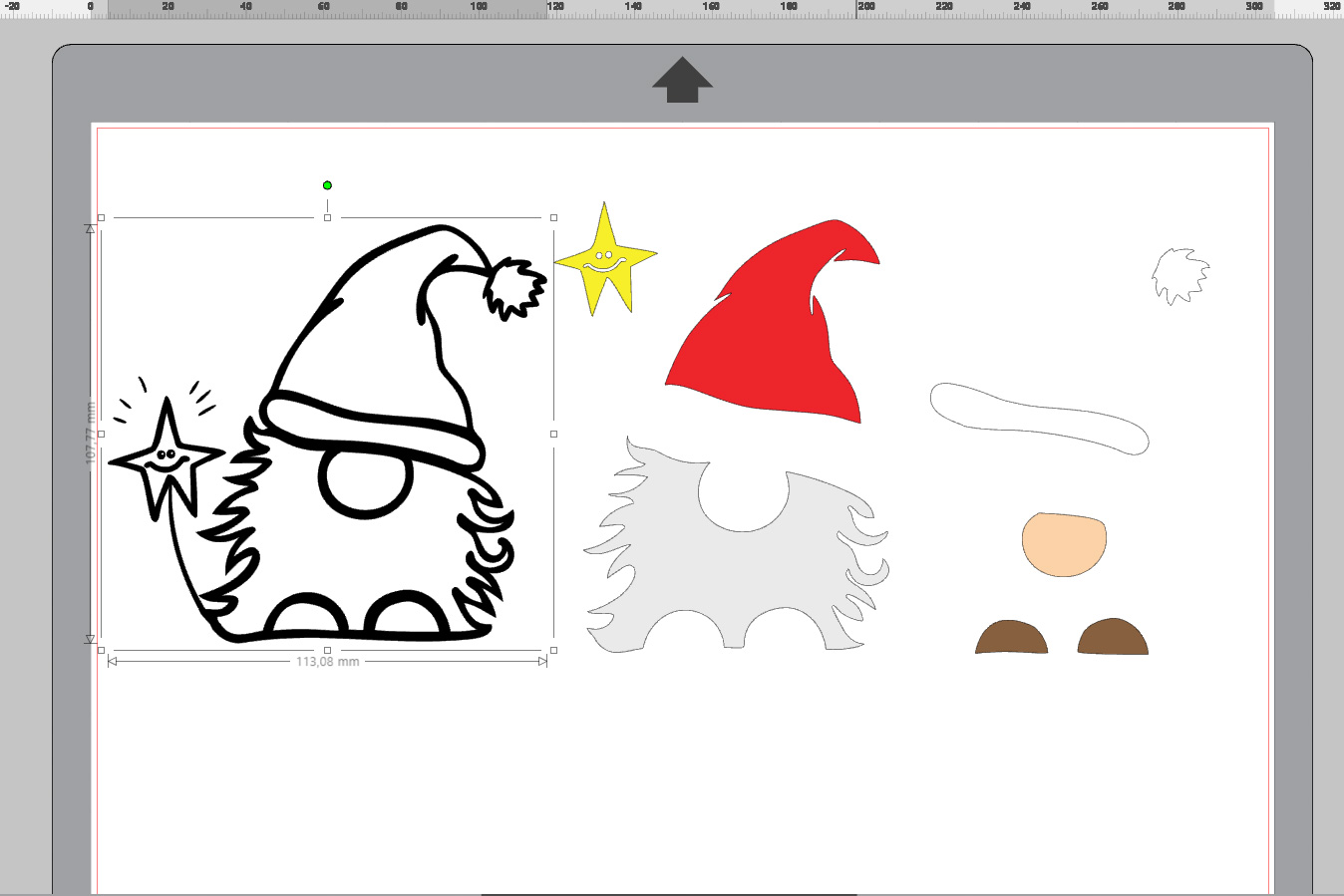Click the 113,08 mm width label
Screen dimensions: 1344x896
tap(327, 662)
